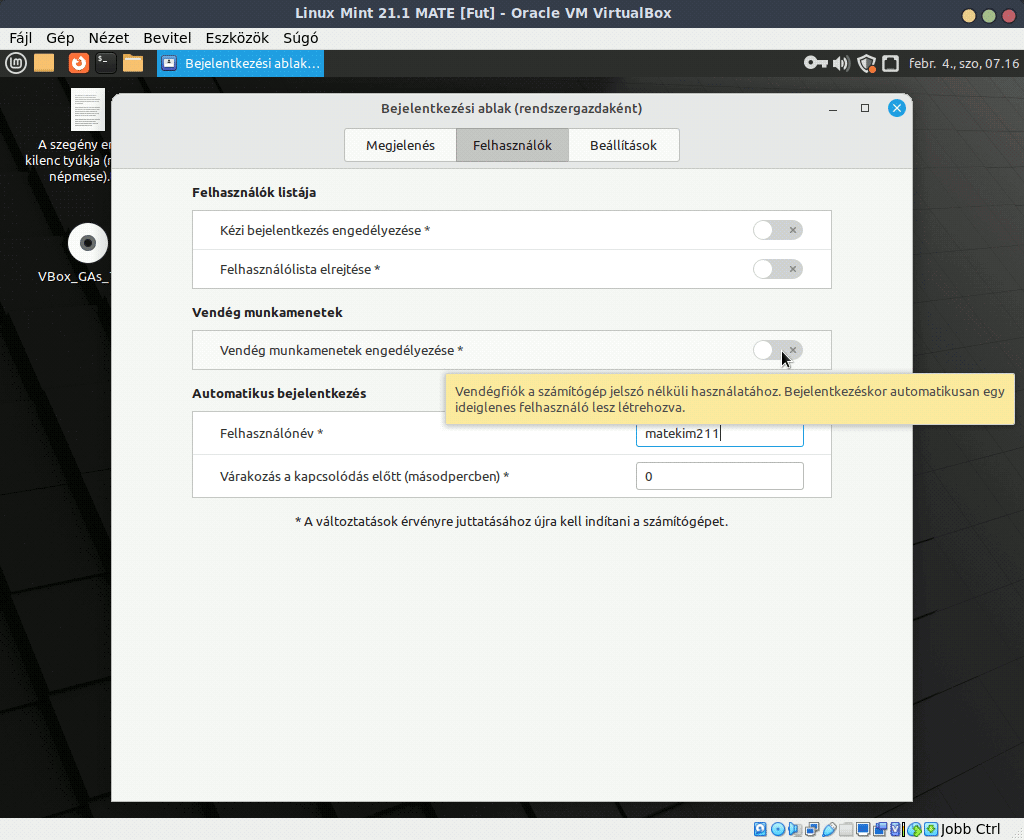Viewport: 1024px width, 840px height.
Task: Open the volume speaker icon in tray
Action: pos(841,63)
